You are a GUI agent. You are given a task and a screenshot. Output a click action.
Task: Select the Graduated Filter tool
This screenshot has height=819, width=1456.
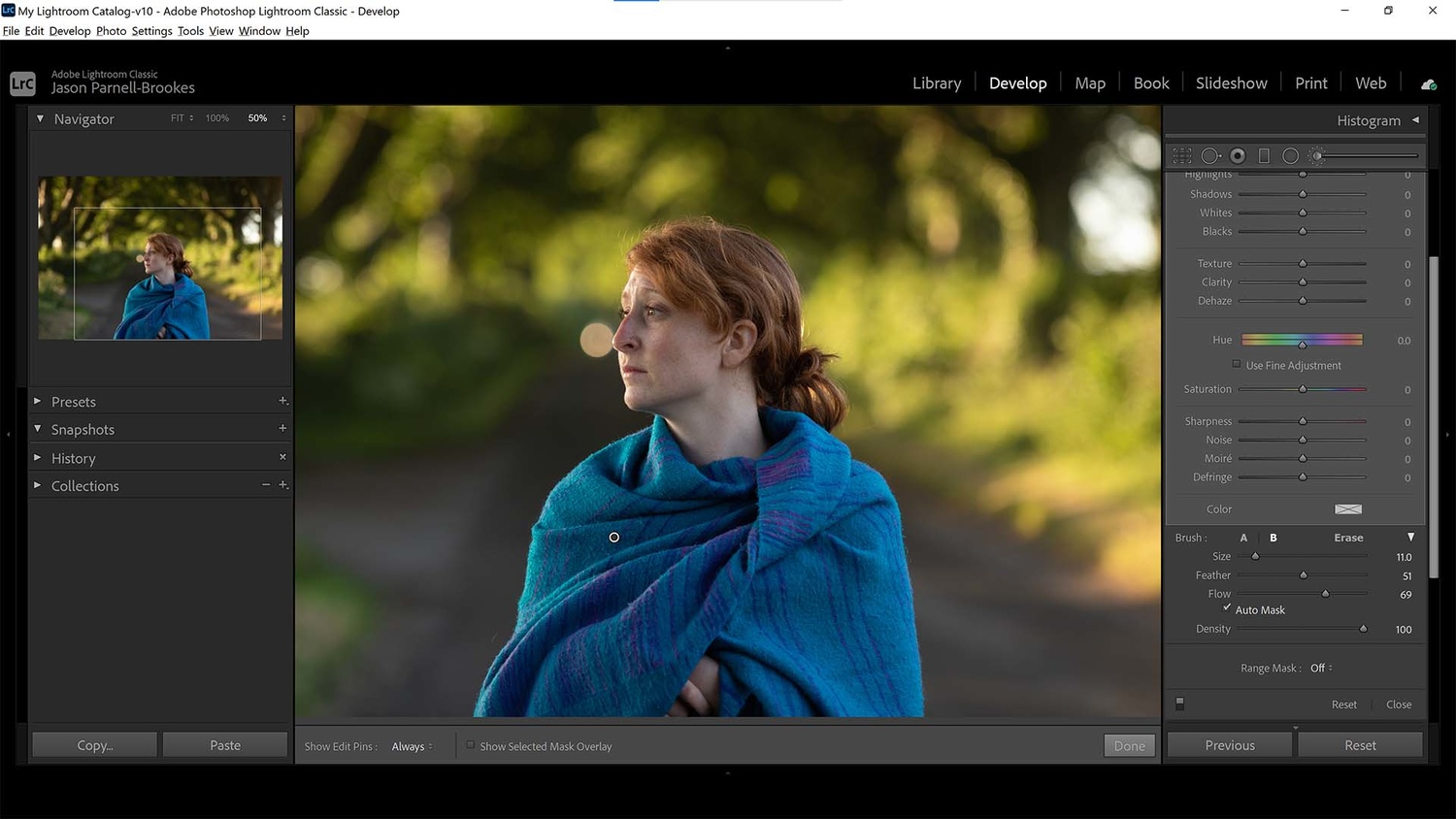1264,155
